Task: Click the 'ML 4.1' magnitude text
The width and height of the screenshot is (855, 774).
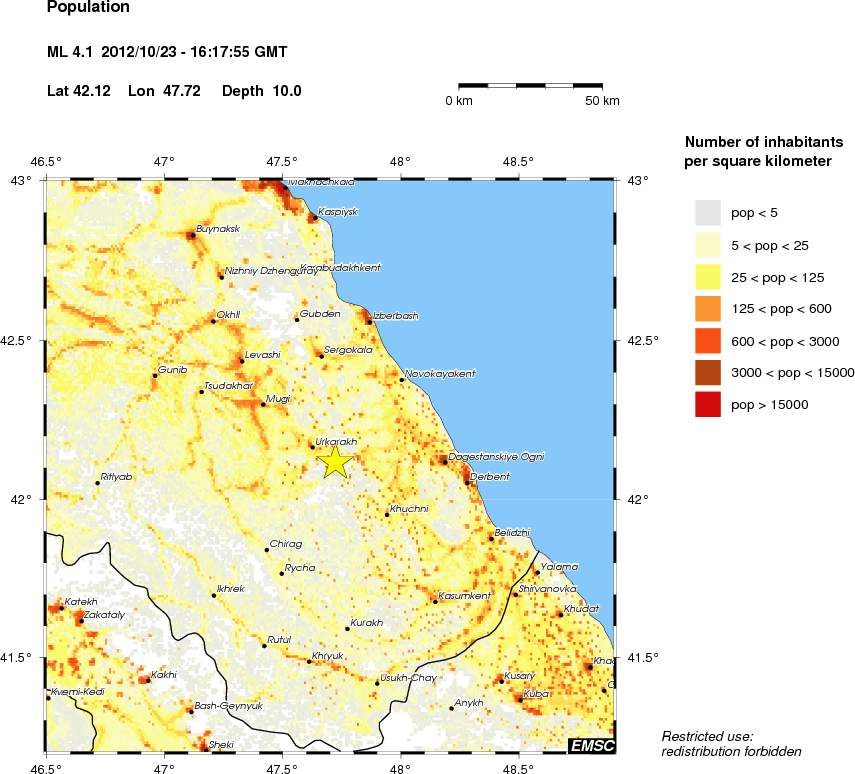Action: [x=70, y=52]
